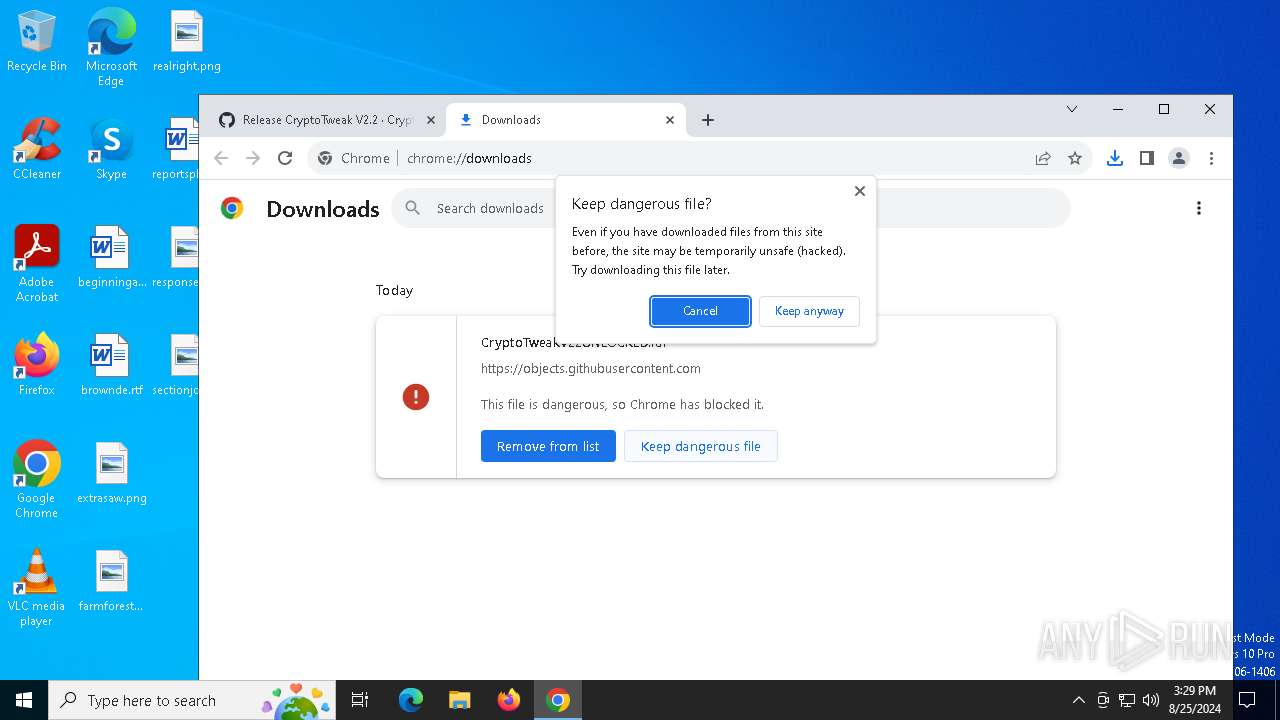
Task: Click the Search downloads field
Action: [x=731, y=208]
